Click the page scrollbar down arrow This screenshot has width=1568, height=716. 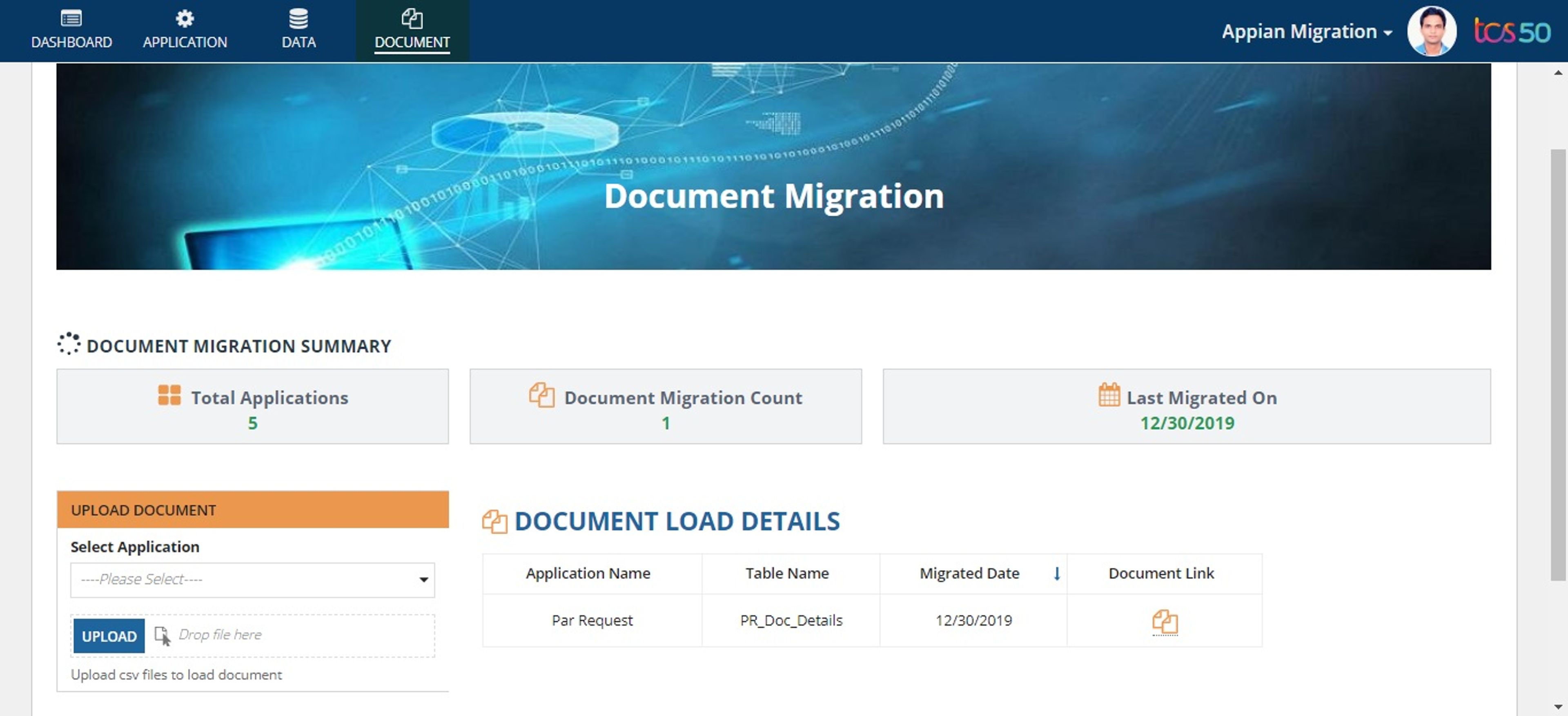pos(1558,706)
